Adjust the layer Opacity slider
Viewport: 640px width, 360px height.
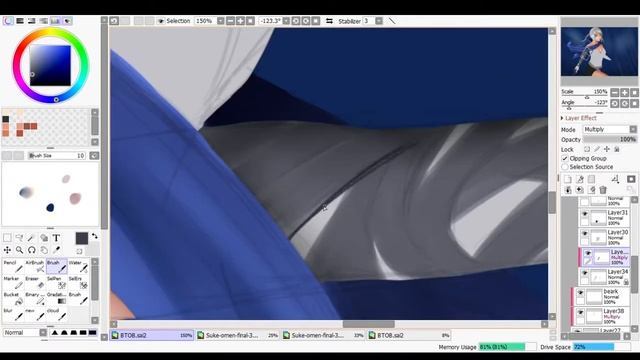pyautogui.click(x=610, y=140)
